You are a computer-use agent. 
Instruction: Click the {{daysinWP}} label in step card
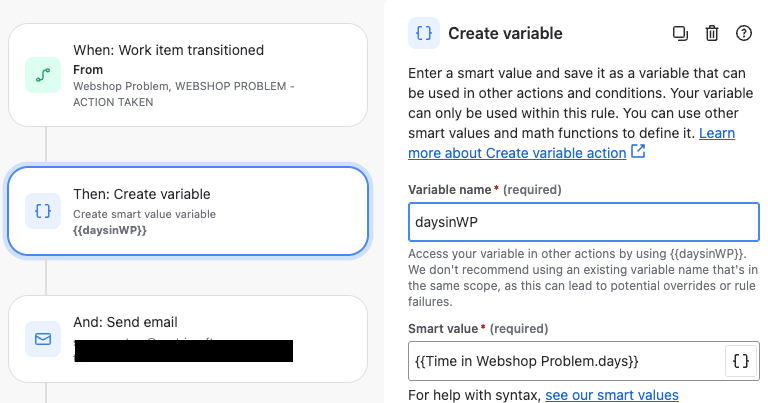point(110,230)
